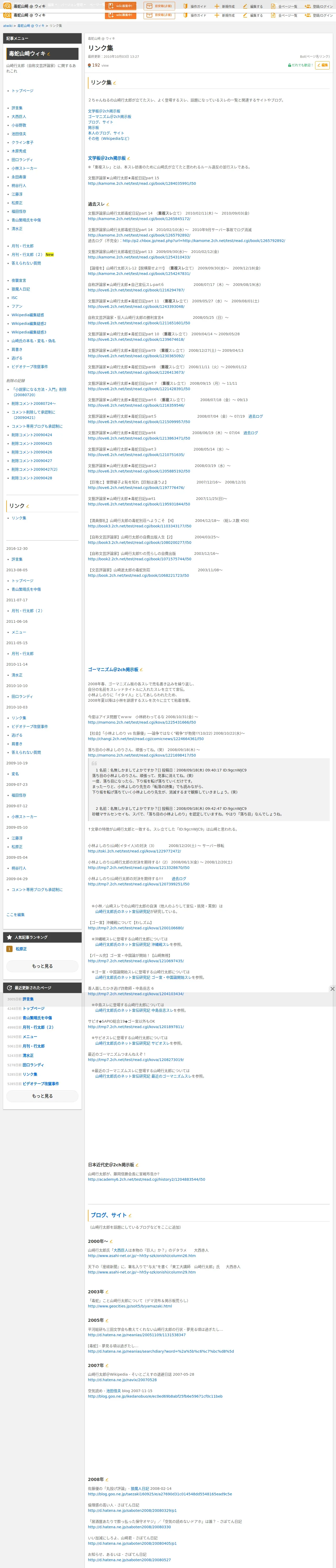The height and width of the screenshot is (1568, 336).
Task: Open geocities soit5b/yamazaki.html URL
Action: 130,1306
